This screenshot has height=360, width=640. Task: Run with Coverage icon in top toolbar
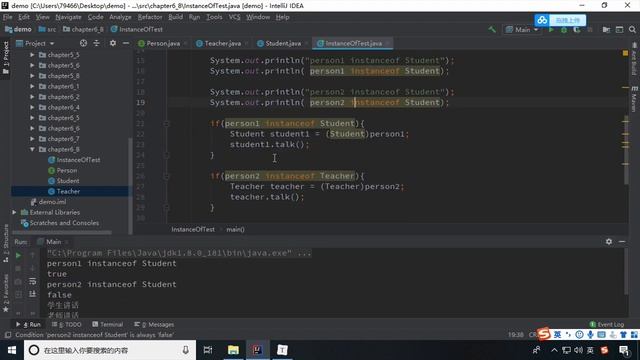click(x=576, y=29)
